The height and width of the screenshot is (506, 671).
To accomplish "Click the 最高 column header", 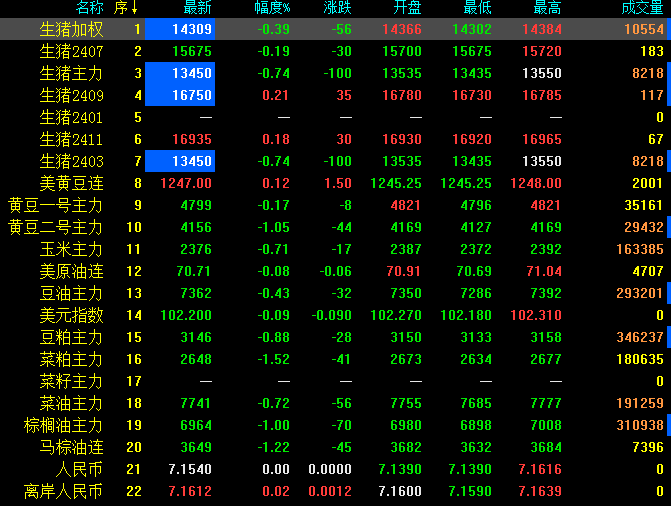I will [x=547, y=7].
